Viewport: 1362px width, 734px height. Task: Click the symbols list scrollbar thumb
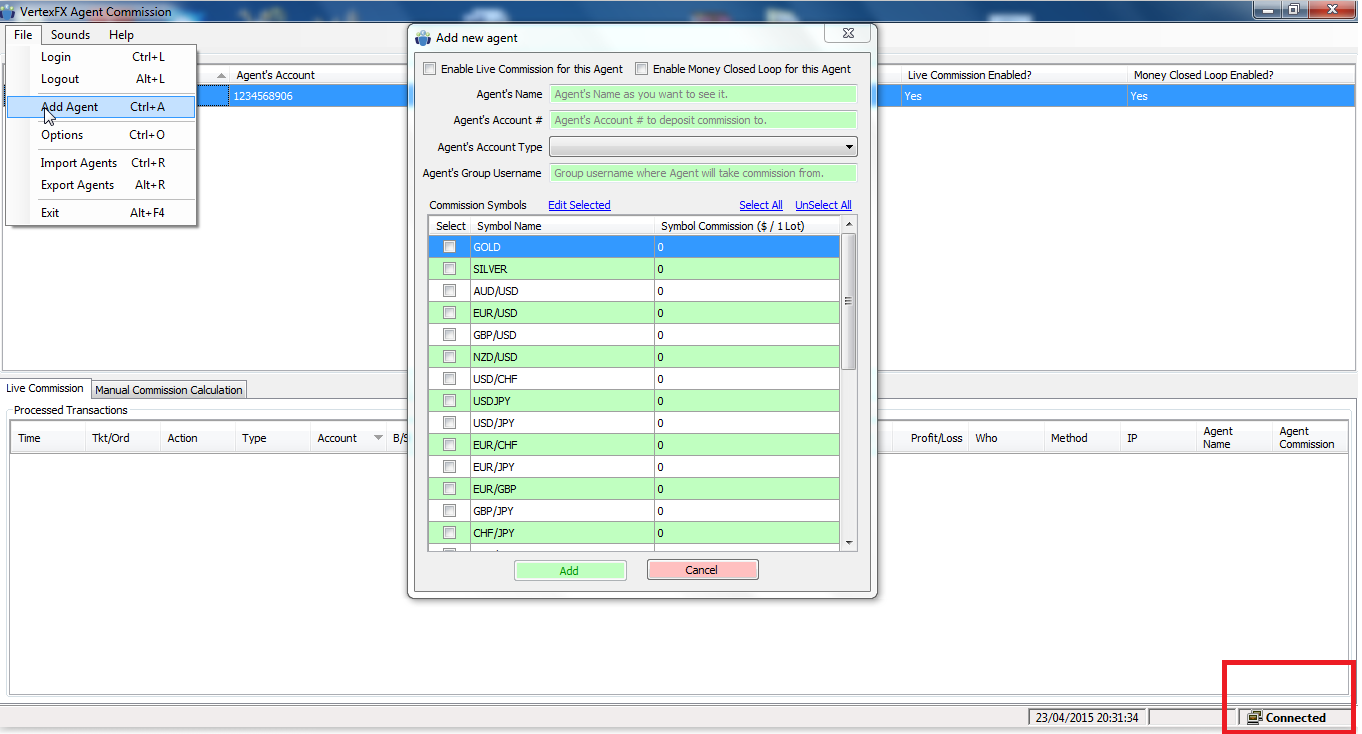coord(849,301)
